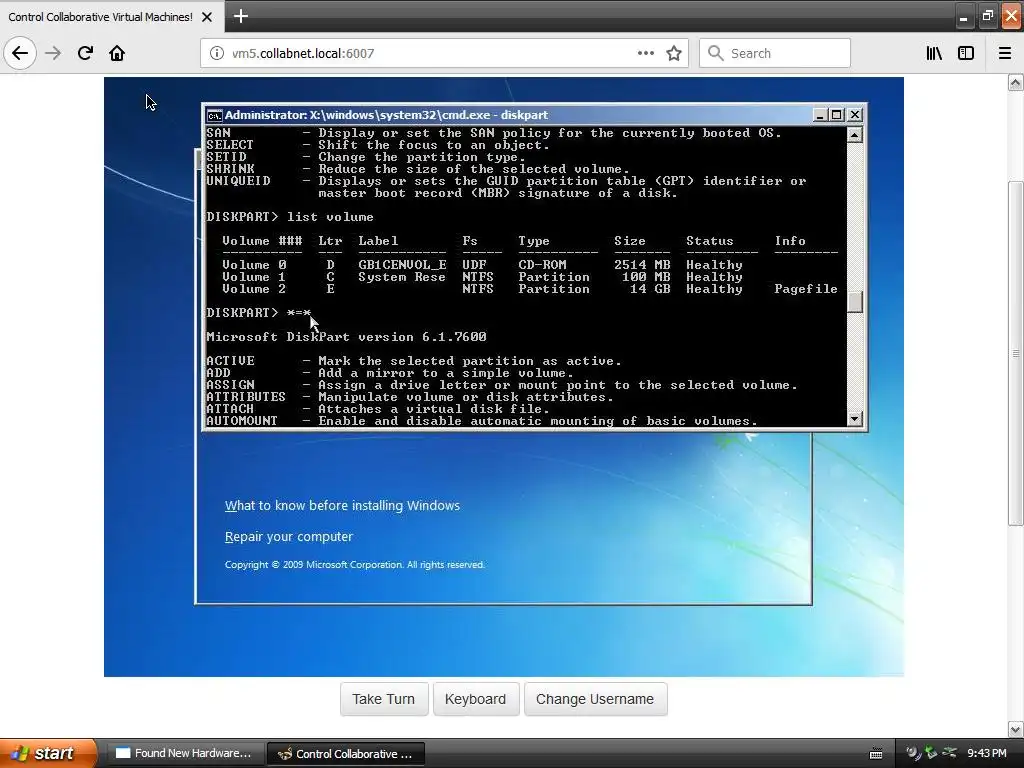This screenshot has width=1024, height=768.
Task: Click the browser page vertical scrollbar thumb
Action: tap(1016, 353)
